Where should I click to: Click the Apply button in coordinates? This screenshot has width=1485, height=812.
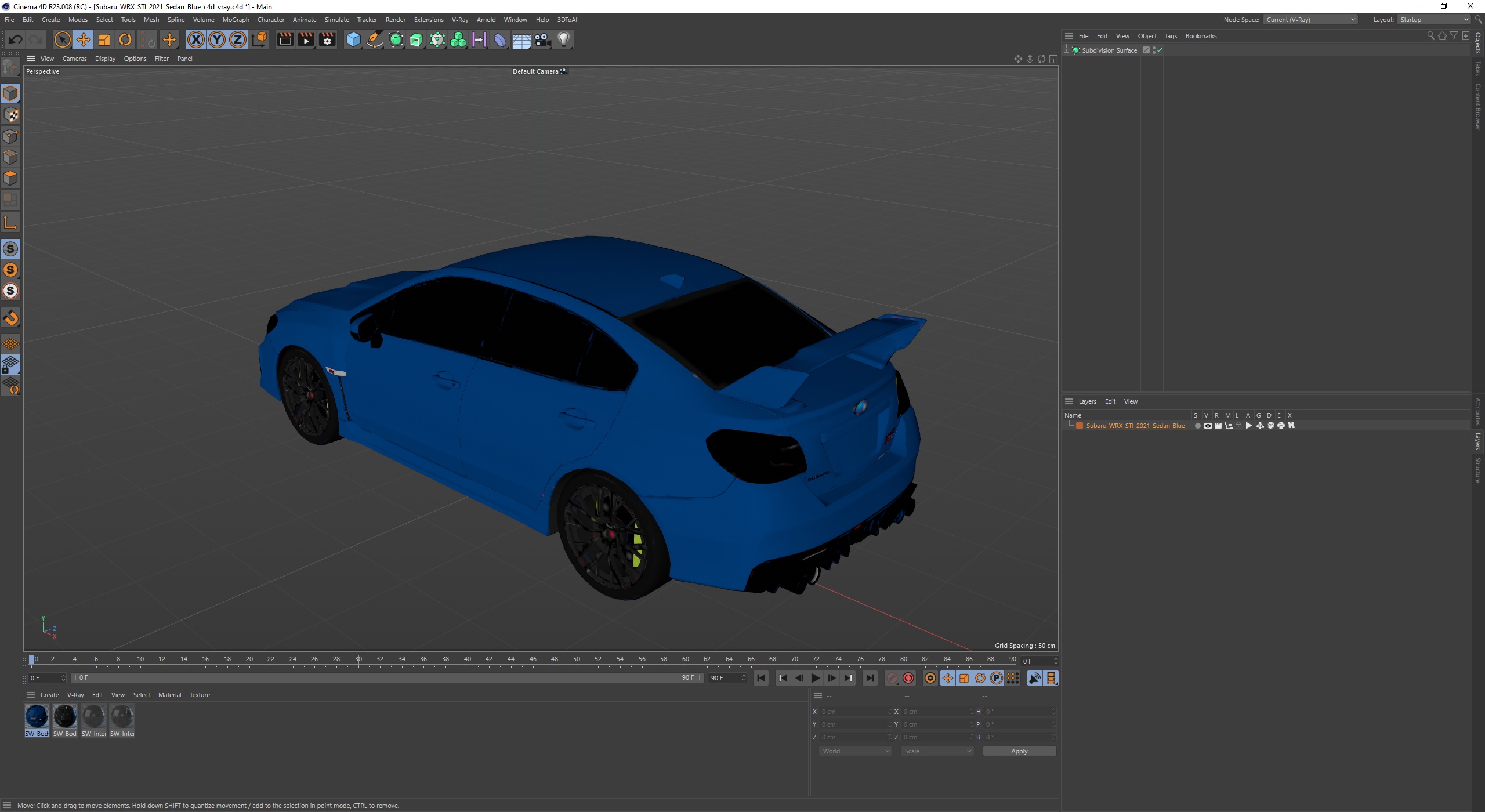tap(1019, 751)
